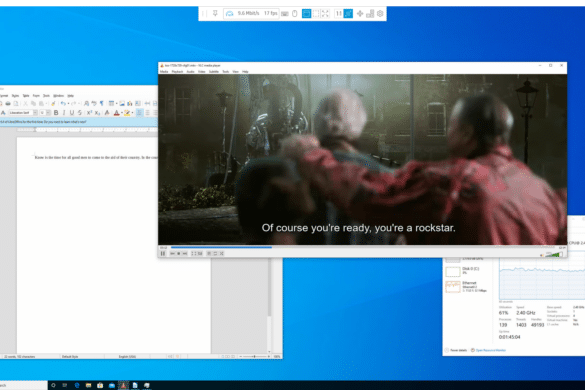The height and width of the screenshot is (390, 585).
Task: Apply italic formatting in Writer
Action: tap(64, 113)
